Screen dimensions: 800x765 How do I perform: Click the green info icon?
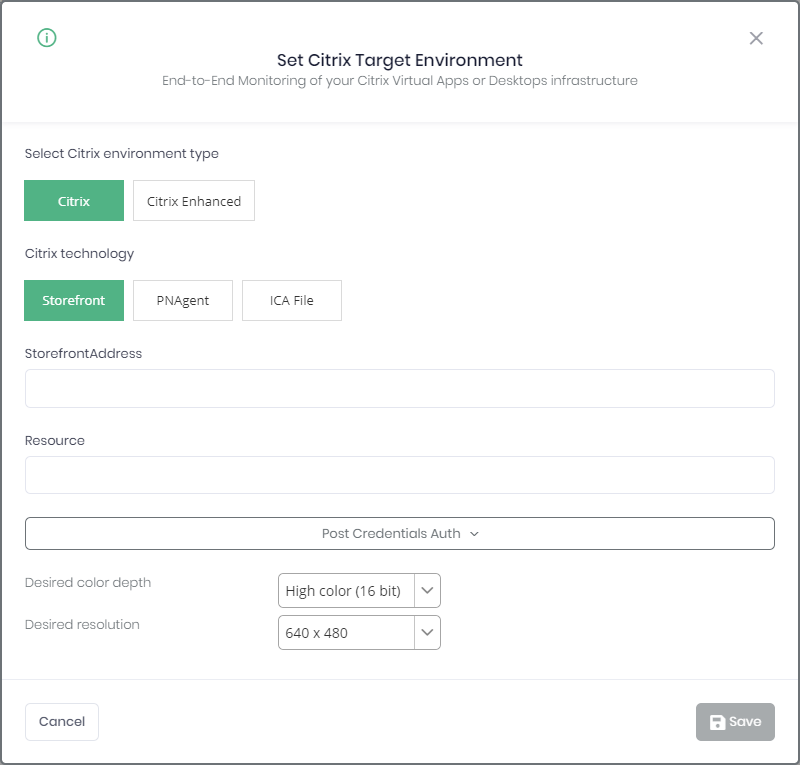[x=46, y=38]
